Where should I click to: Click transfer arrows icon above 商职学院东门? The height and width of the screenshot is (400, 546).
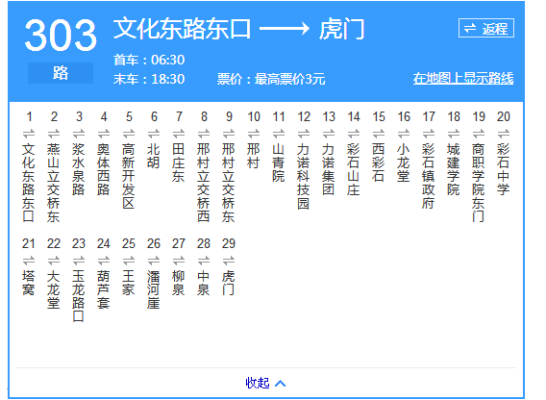[x=478, y=133]
